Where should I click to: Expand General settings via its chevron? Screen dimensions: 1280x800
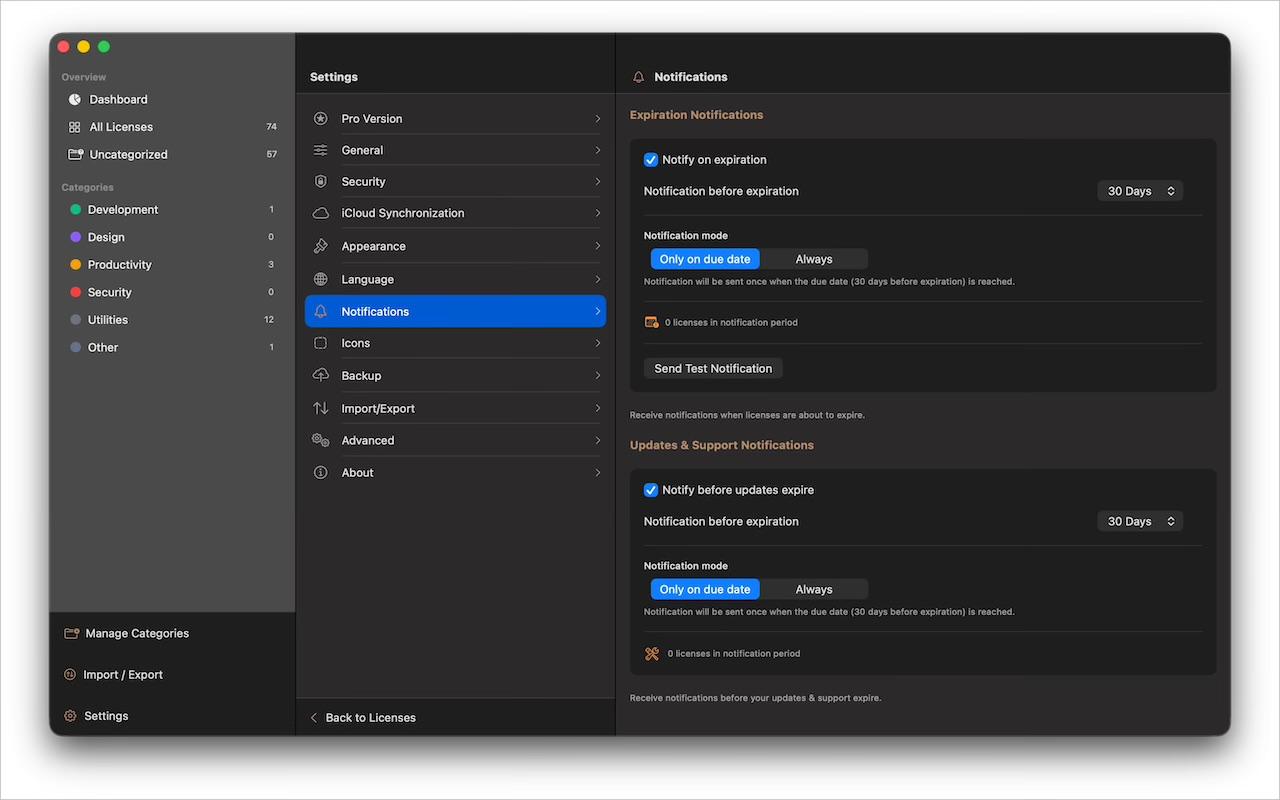coord(598,150)
